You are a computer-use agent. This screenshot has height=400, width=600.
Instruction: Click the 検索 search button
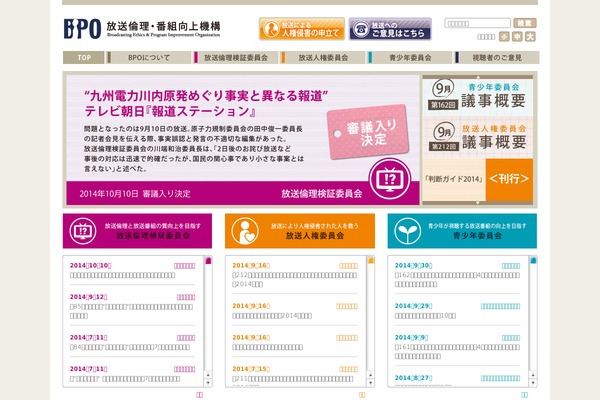(525, 23)
